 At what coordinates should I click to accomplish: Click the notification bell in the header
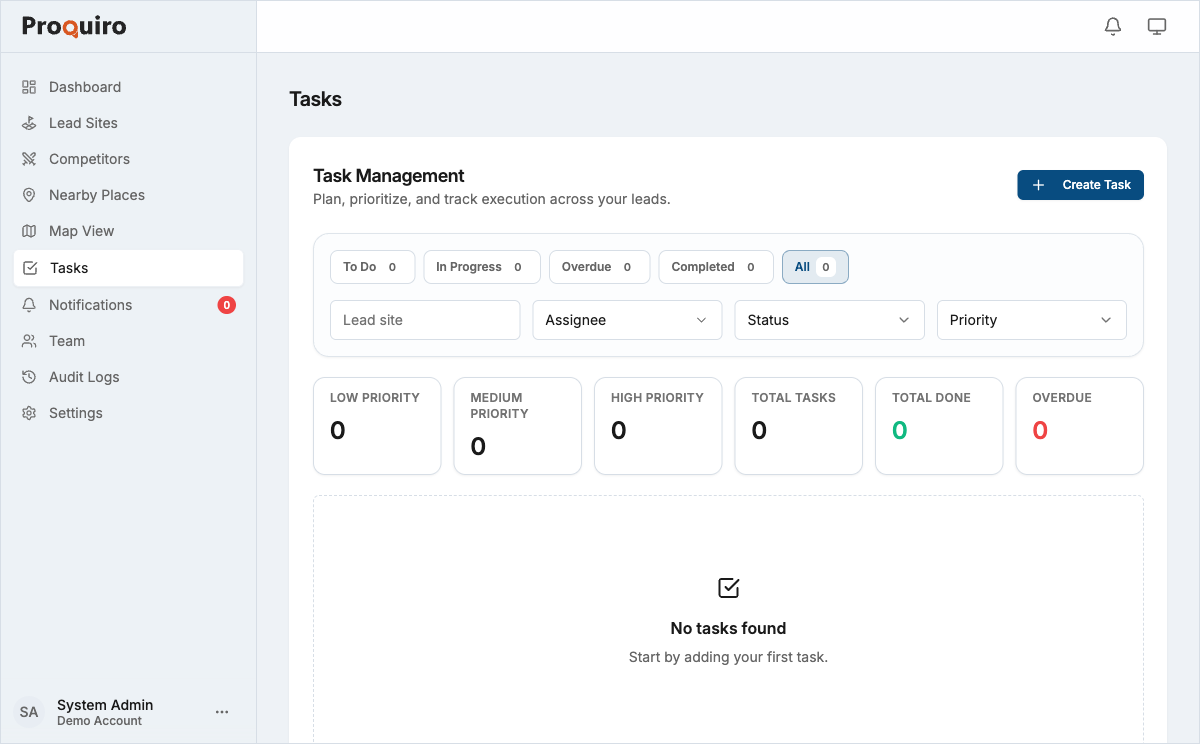pyautogui.click(x=1112, y=26)
